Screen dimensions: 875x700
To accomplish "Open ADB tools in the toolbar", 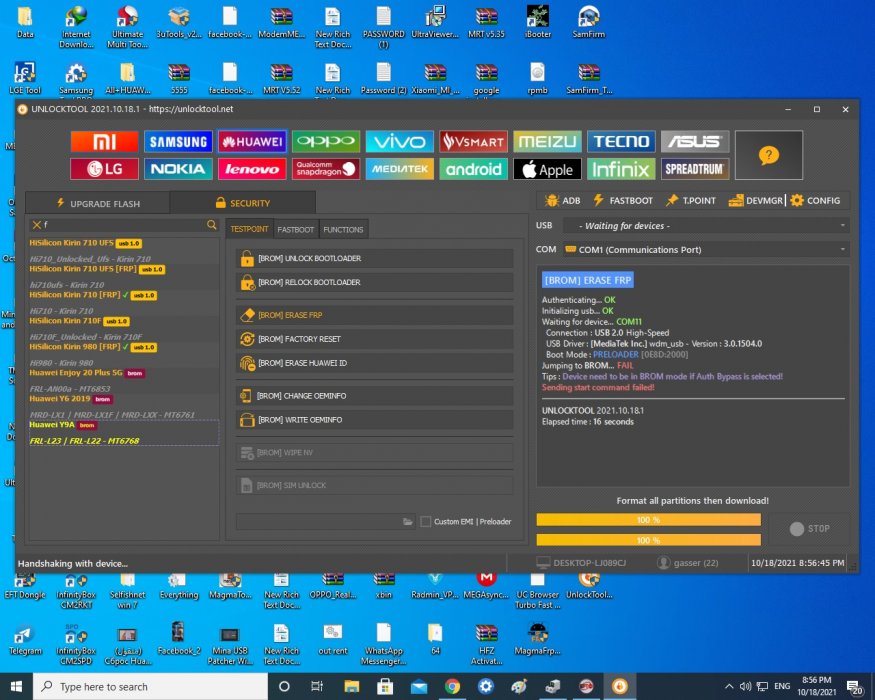I will (x=562, y=200).
